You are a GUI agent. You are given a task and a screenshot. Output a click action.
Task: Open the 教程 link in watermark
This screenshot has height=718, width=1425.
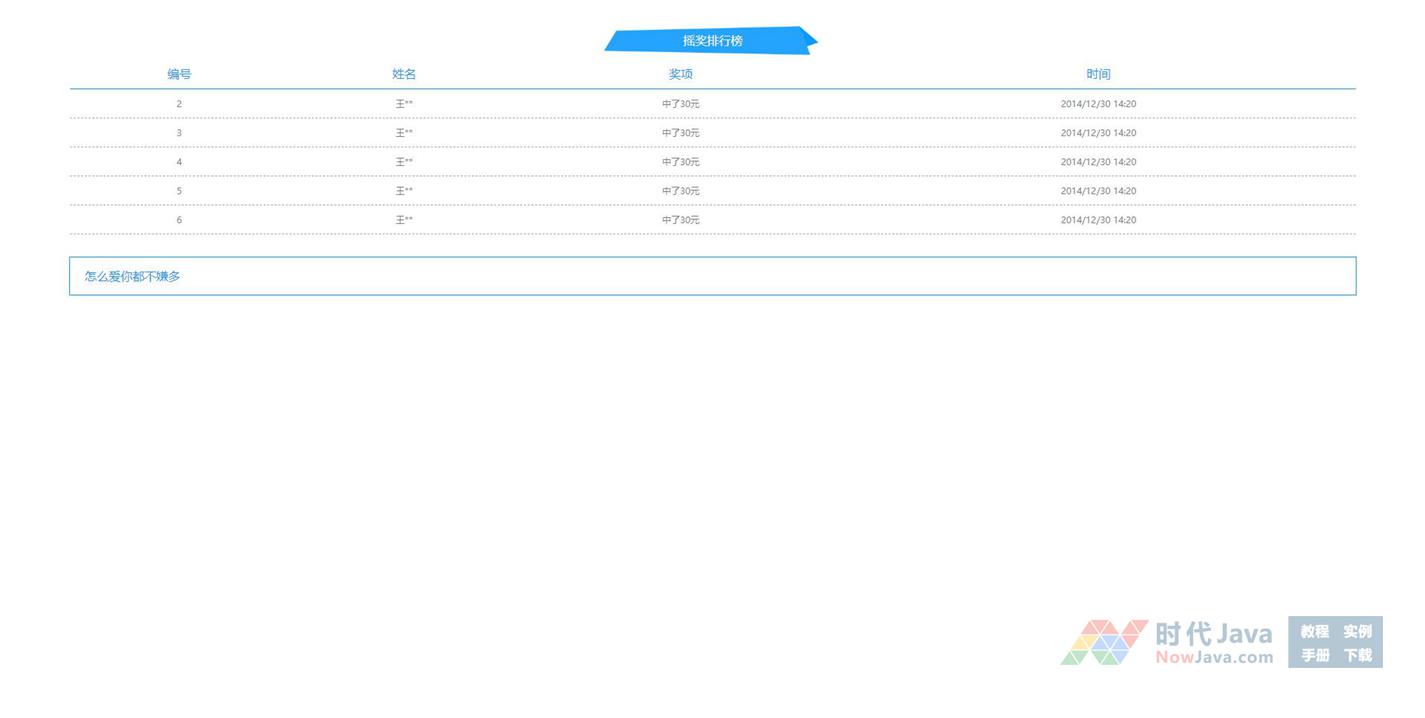pyautogui.click(x=1314, y=631)
